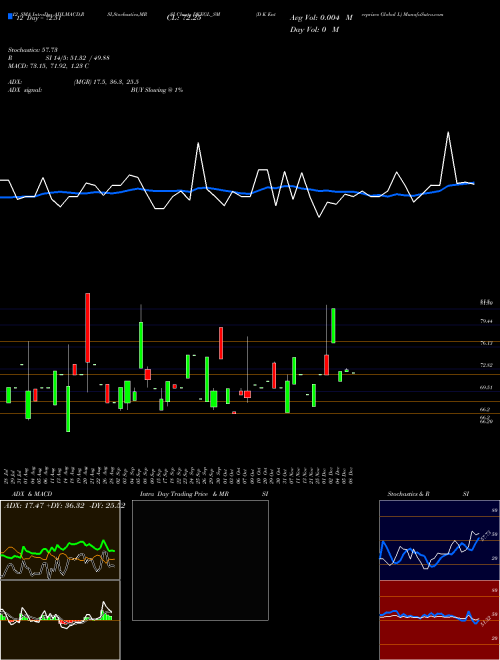Viewport: 500px width, 660px height.
Task: Click the 'Stochastics & RSI' panel title
Action: tap(428, 494)
